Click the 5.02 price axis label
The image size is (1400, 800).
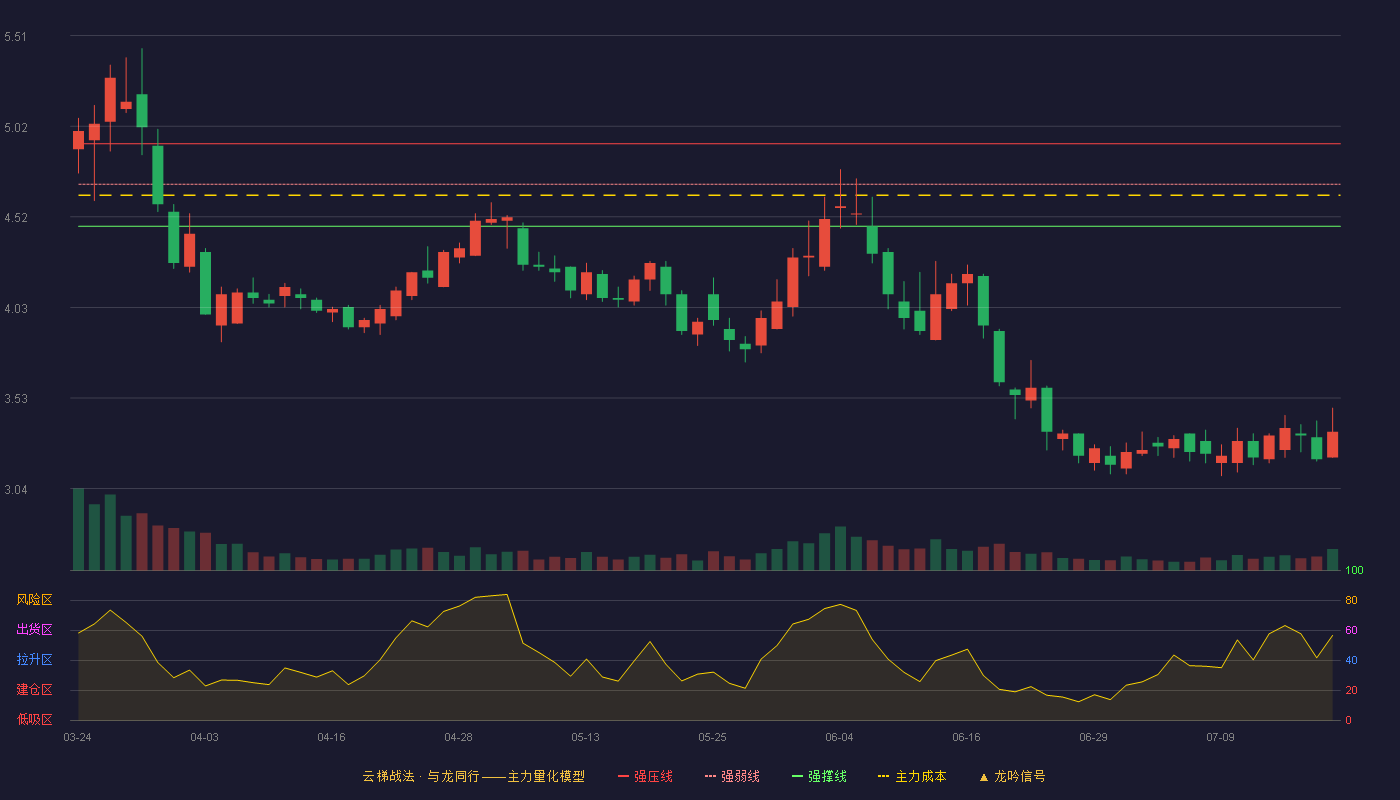(x=15, y=128)
